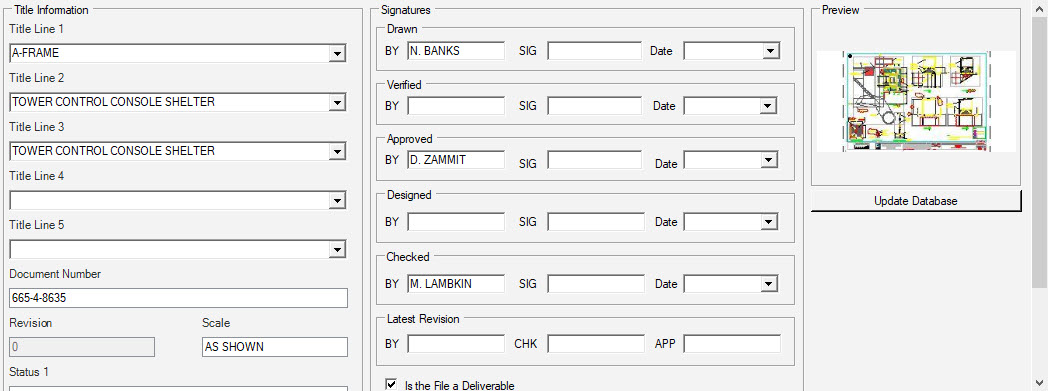Open the empty Title Line 4 dropdown
This screenshot has height=391, width=1048.
[338, 201]
